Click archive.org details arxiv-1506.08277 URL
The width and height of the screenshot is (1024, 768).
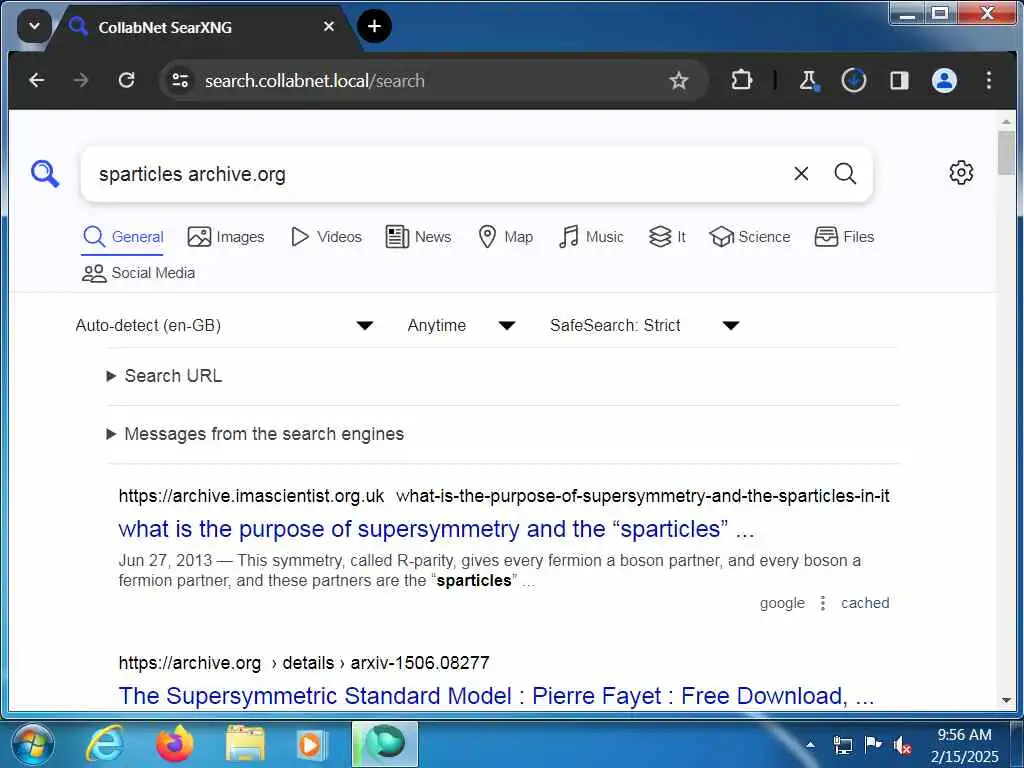coord(304,663)
